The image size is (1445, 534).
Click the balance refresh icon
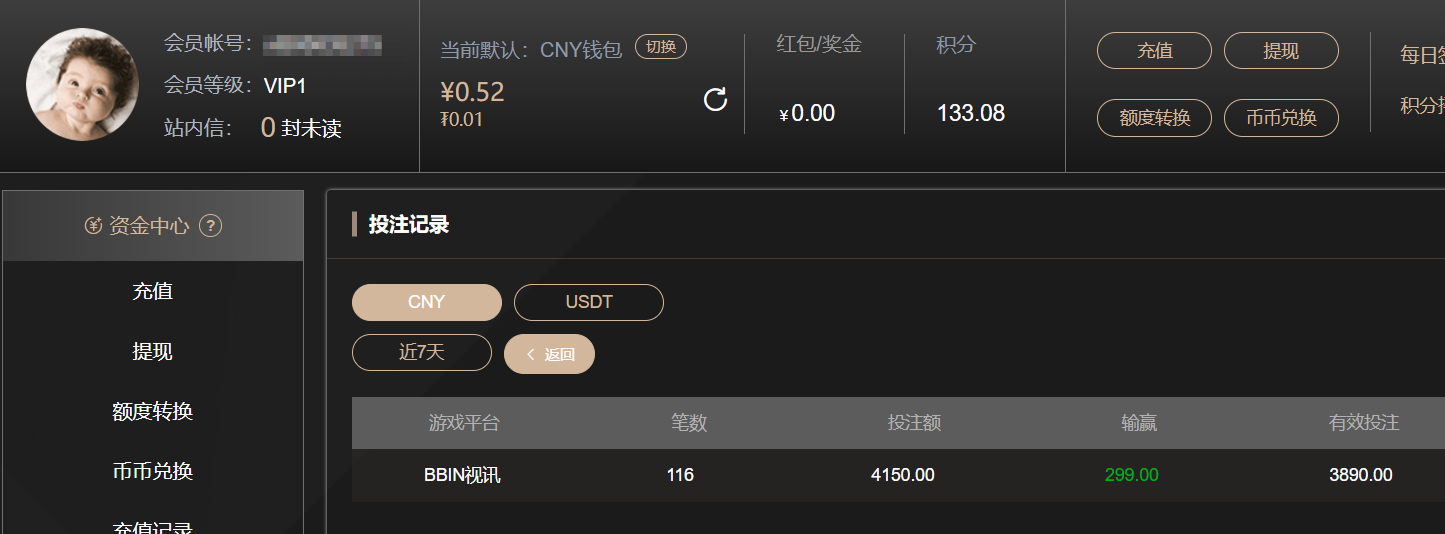(x=715, y=99)
